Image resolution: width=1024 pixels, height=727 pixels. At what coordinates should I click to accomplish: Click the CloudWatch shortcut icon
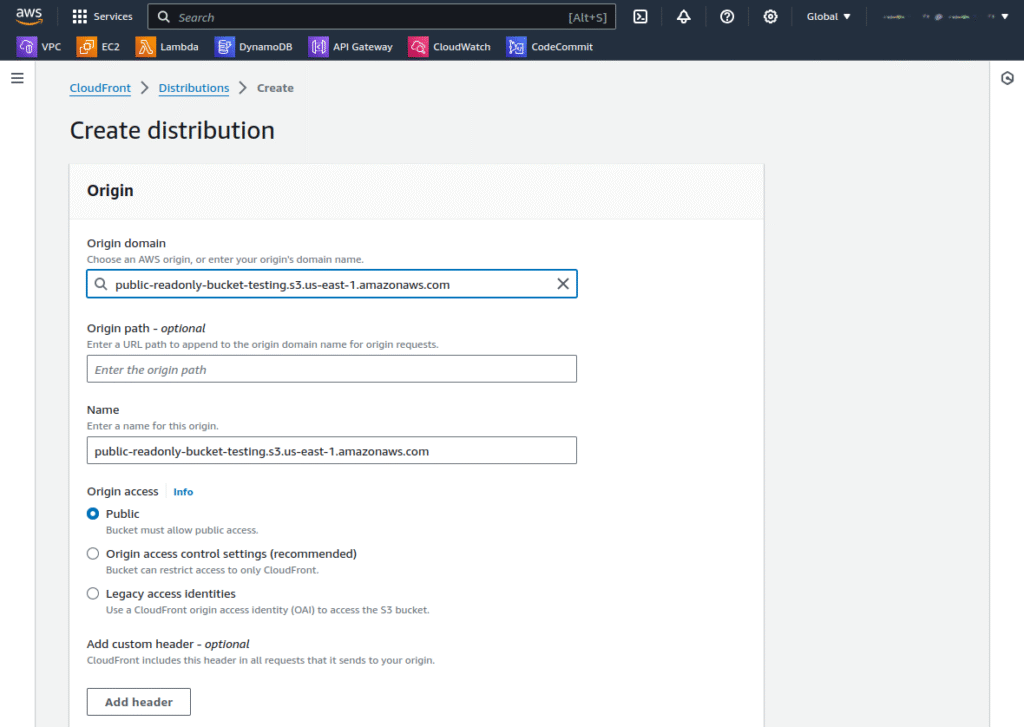click(x=419, y=46)
